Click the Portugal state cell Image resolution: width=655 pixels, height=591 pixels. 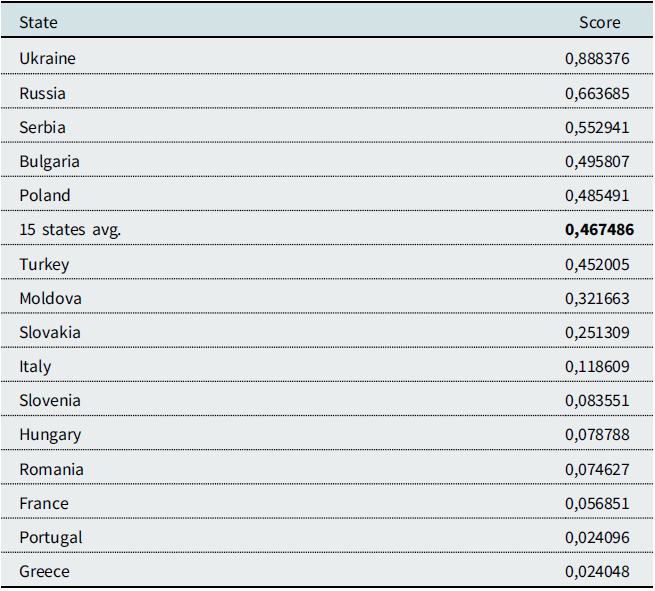50,538
